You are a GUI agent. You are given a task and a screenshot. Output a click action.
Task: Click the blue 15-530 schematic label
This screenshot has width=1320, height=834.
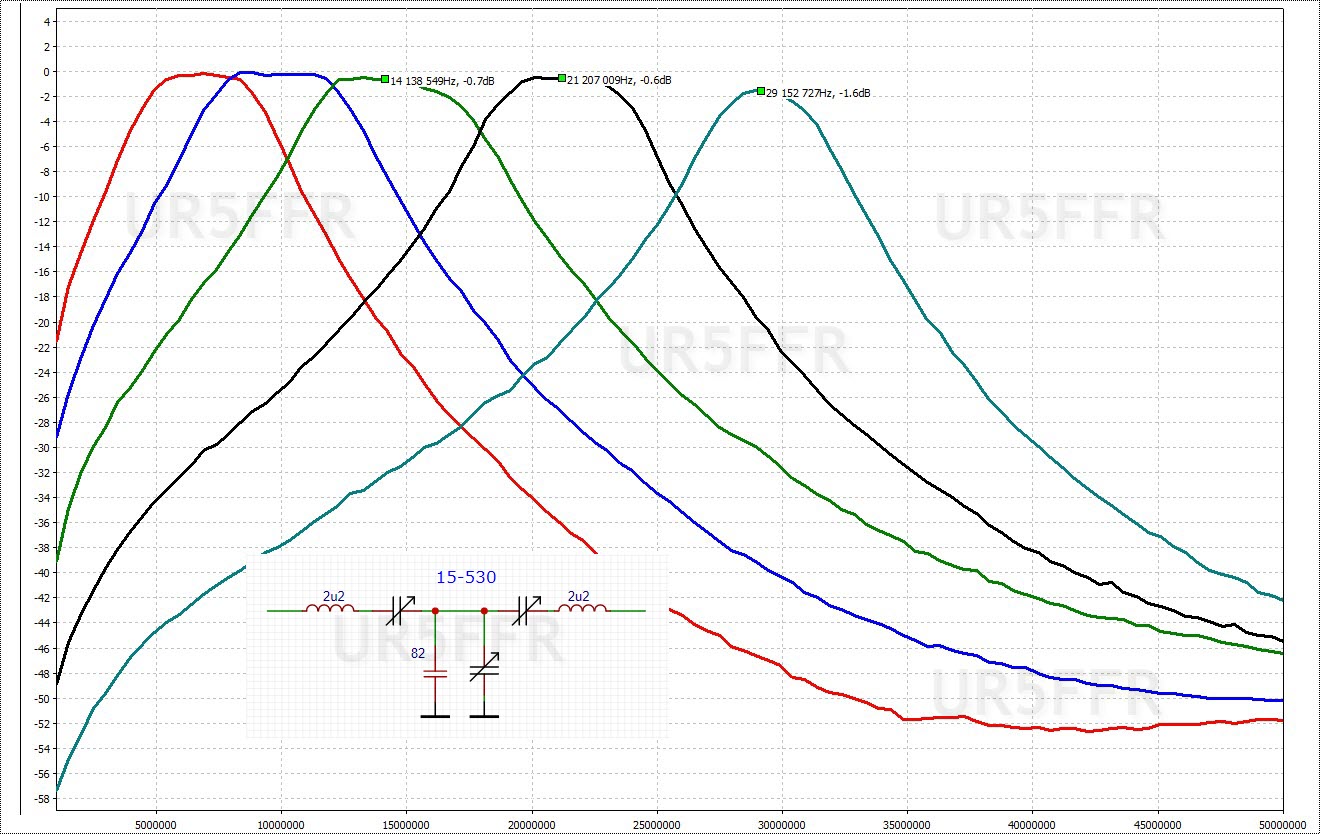tap(466, 578)
